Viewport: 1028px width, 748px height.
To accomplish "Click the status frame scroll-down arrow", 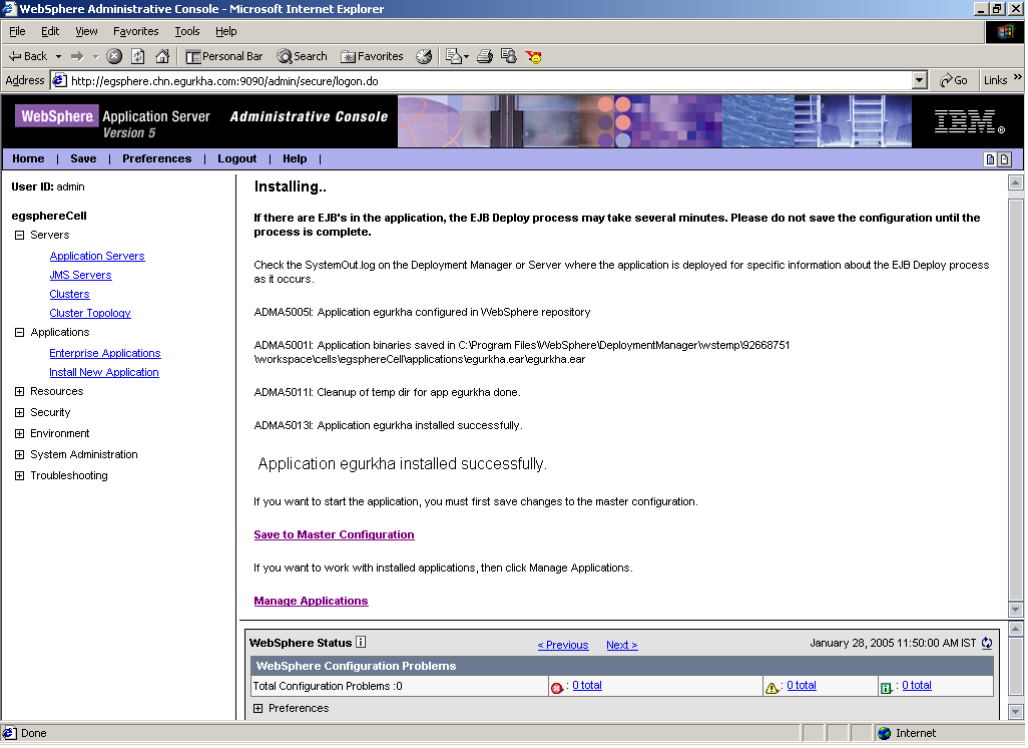I will 1016,712.
